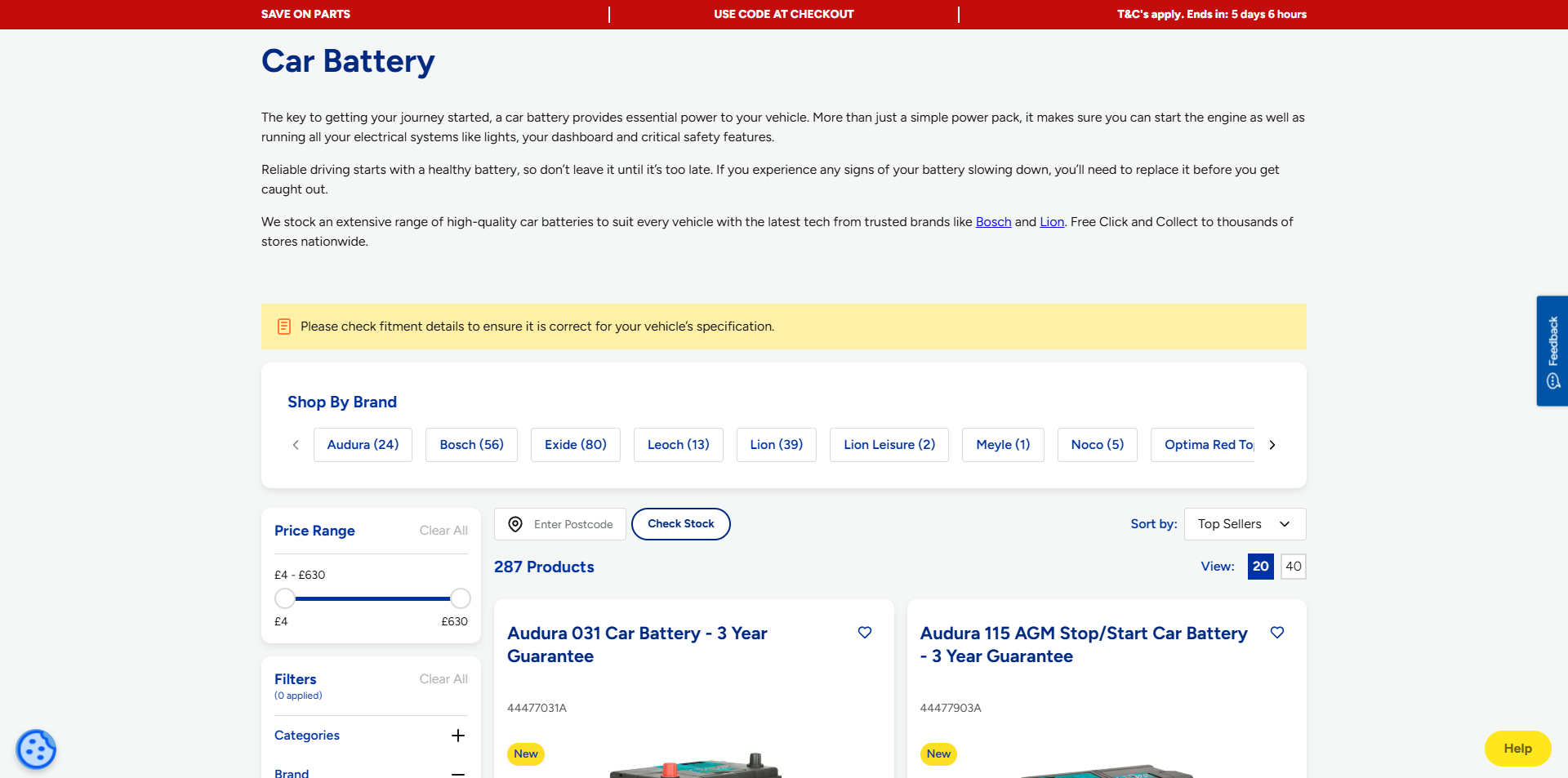Favourite the Audura 115 AGM battery
The height and width of the screenshot is (778, 1568).
point(1278,632)
